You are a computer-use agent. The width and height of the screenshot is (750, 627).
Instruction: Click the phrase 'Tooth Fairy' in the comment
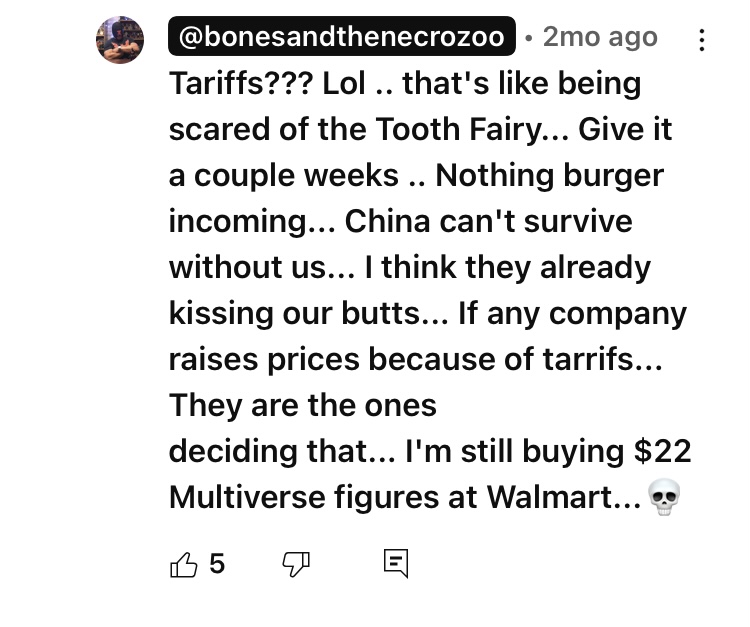pyautogui.click(x=459, y=129)
